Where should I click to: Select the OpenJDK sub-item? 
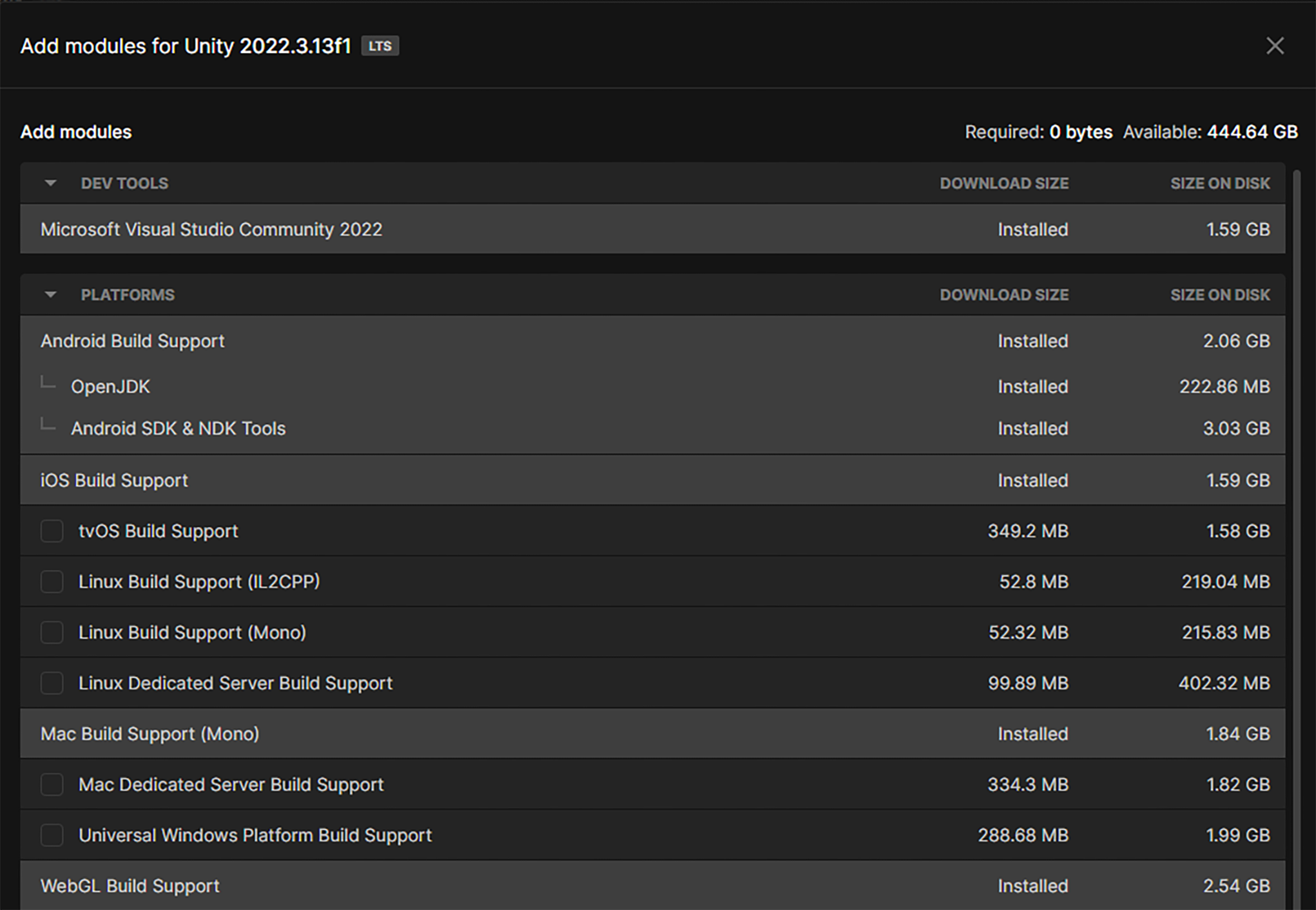click(111, 387)
